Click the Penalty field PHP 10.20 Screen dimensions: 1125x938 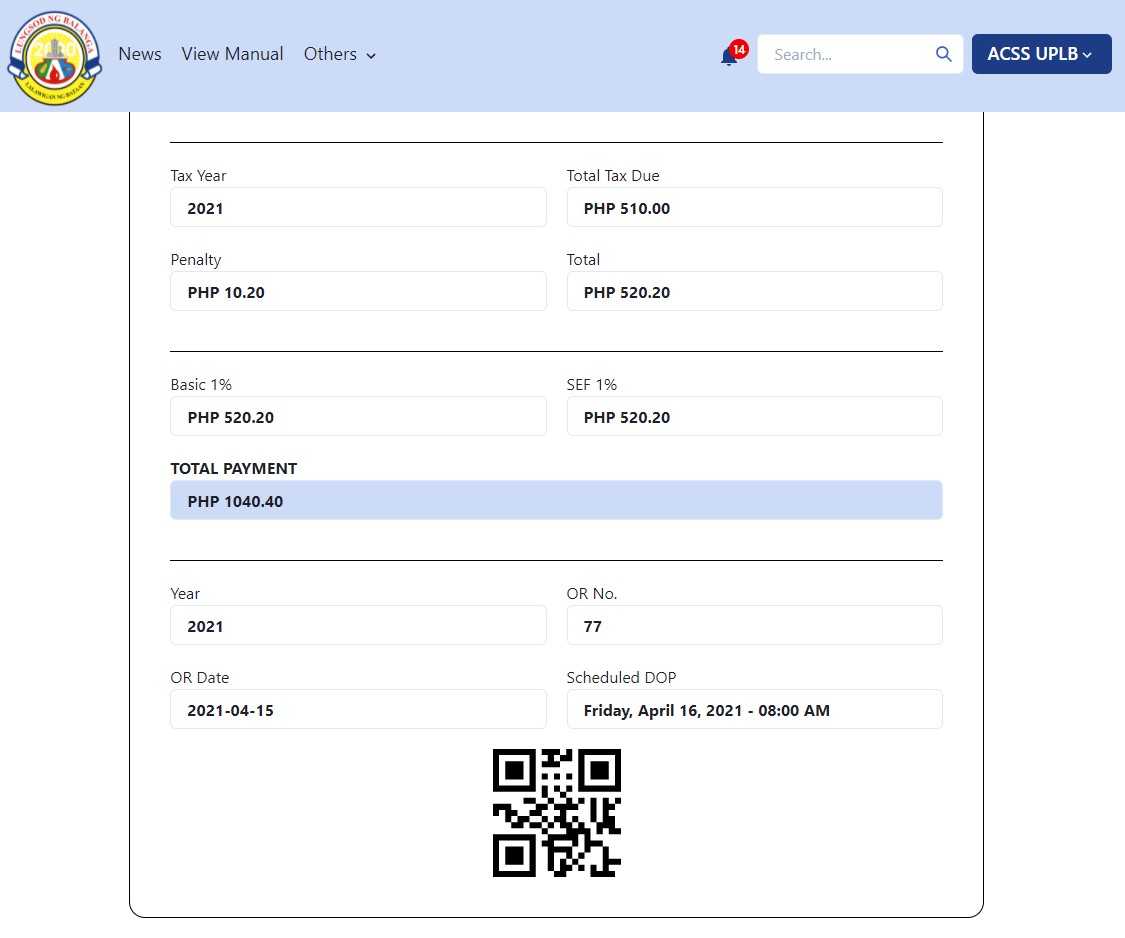358,292
